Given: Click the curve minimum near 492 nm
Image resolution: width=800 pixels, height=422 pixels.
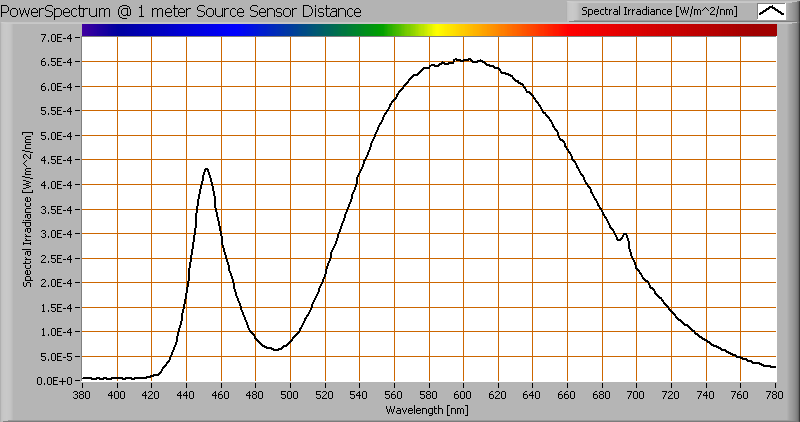Looking at the screenshot, I should point(277,349).
